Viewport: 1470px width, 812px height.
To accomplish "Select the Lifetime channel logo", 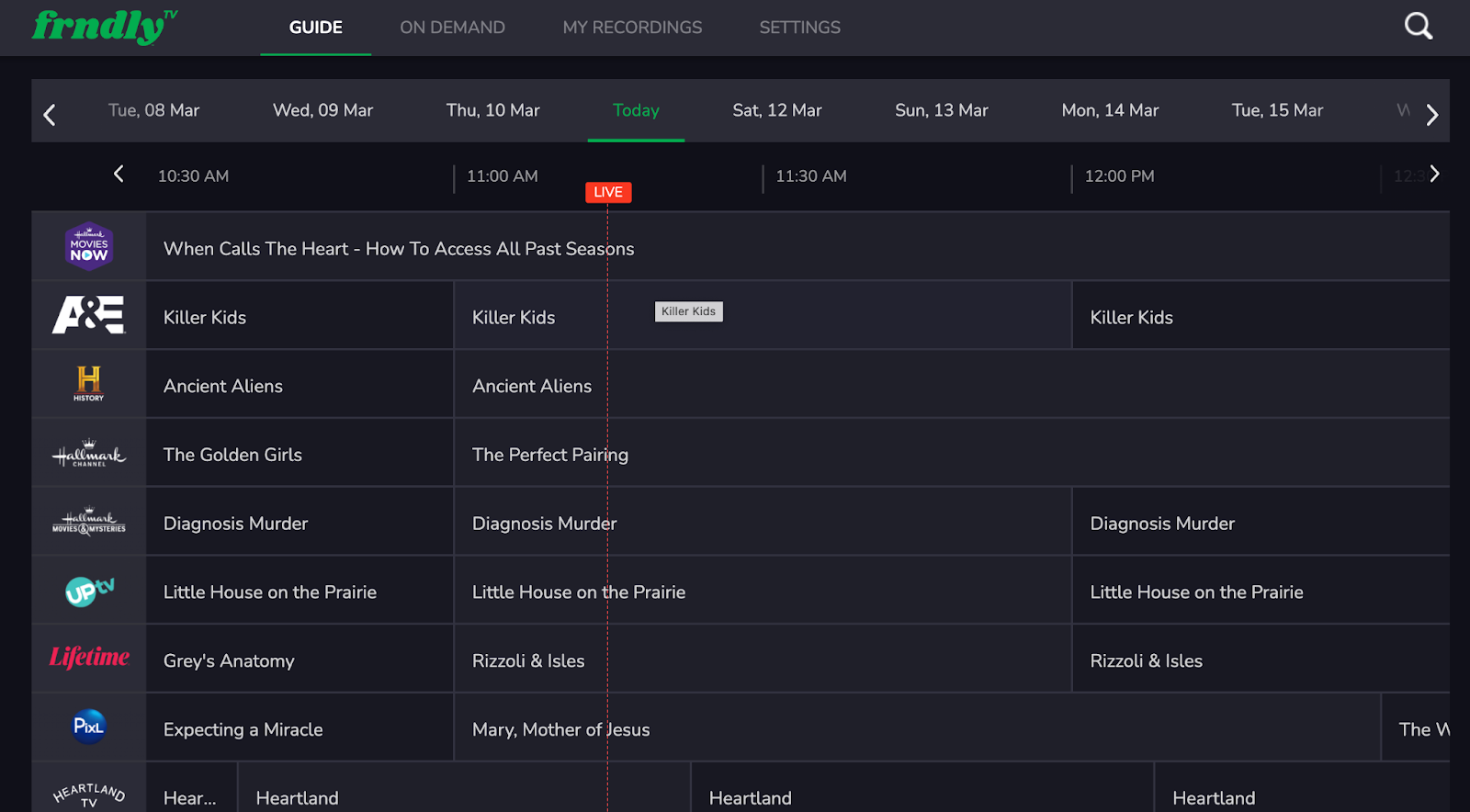I will (x=89, y=658).
